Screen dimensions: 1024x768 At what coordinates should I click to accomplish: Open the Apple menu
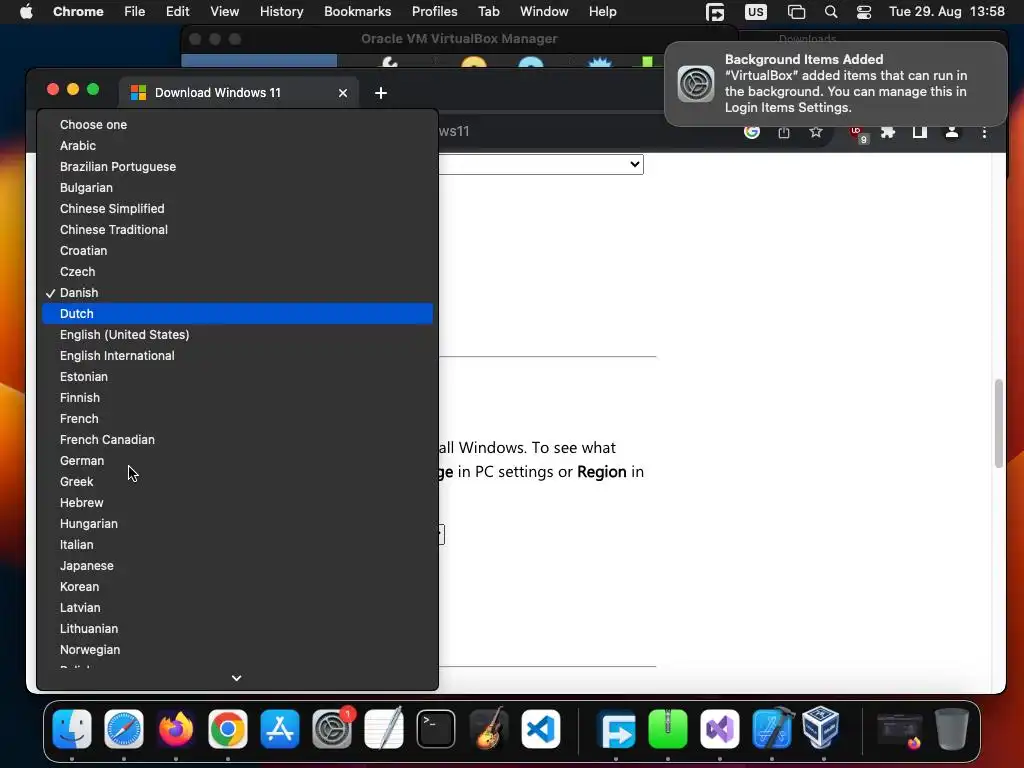pyautogui.click(x=26, y=12)
